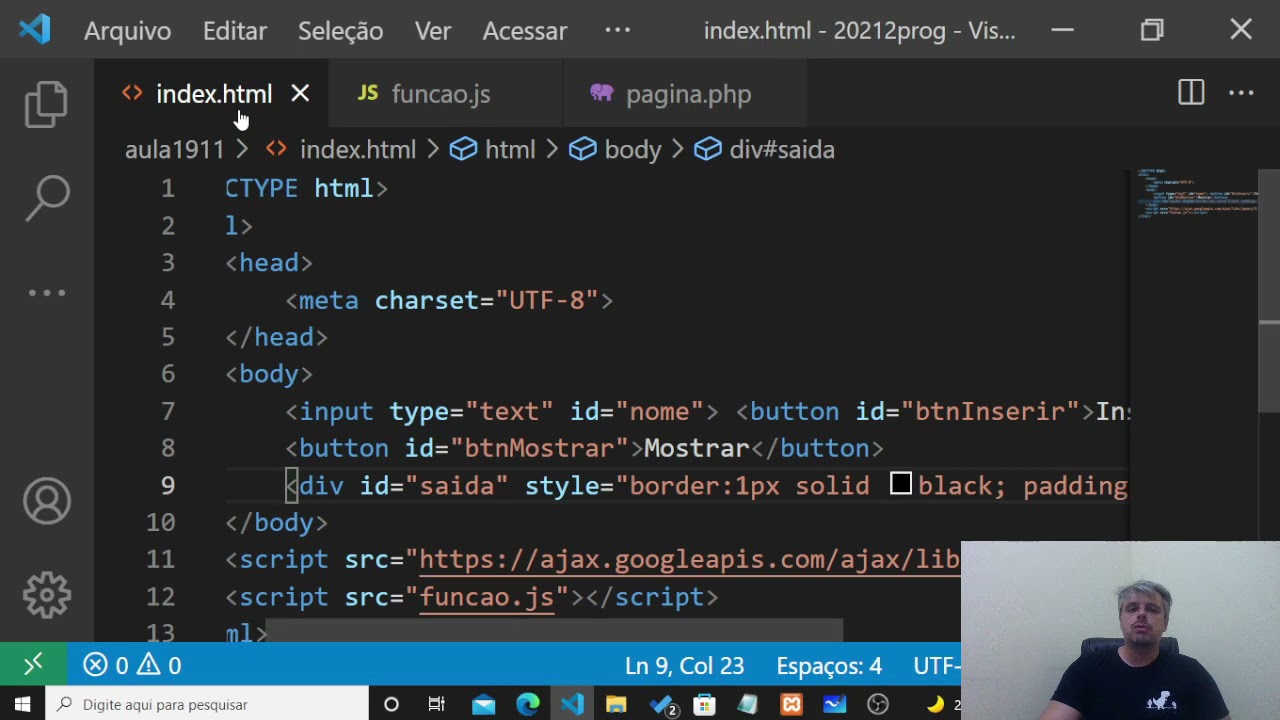Open the Arquivo menu

tap(127, 31)
